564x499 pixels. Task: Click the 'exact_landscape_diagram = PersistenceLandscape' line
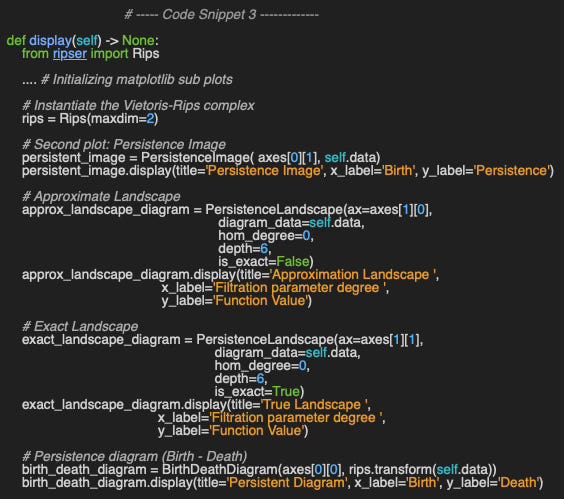pos(223,339)
